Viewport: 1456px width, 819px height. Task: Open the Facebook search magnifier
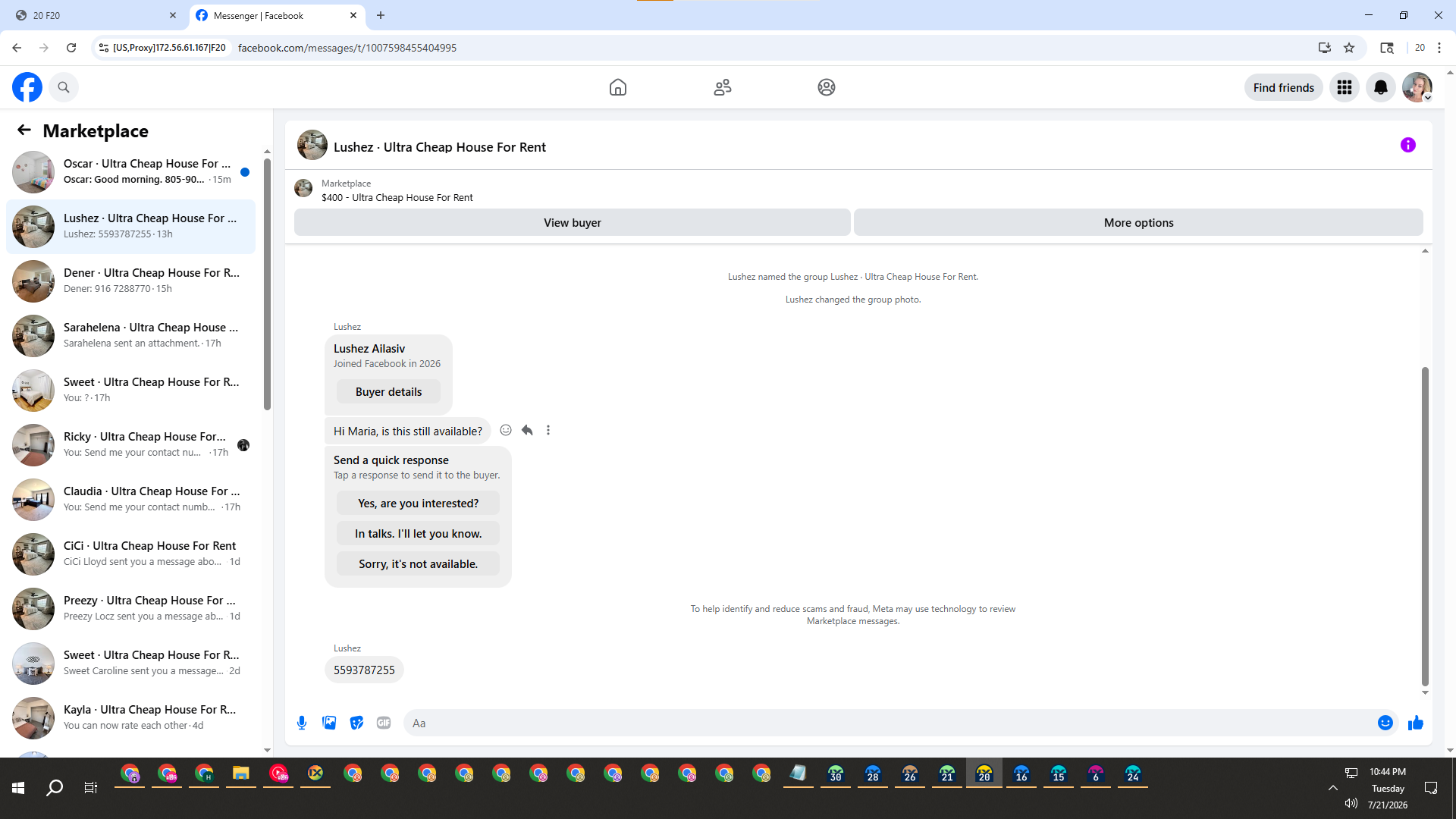point(64,87)
